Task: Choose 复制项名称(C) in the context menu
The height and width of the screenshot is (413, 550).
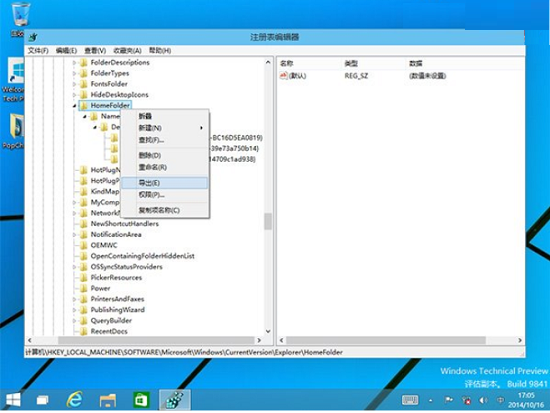Action: pyautogui.click(x=165, y=210)
